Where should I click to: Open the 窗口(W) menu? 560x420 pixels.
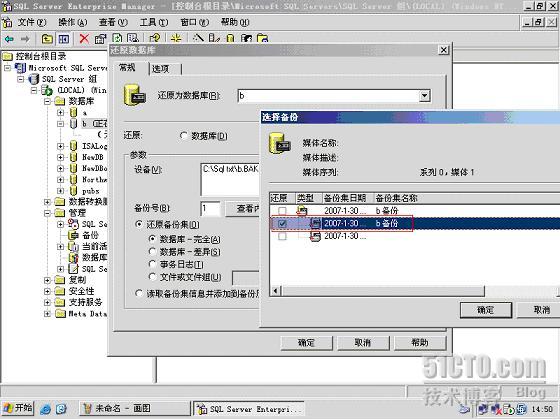tap(195, 22)
